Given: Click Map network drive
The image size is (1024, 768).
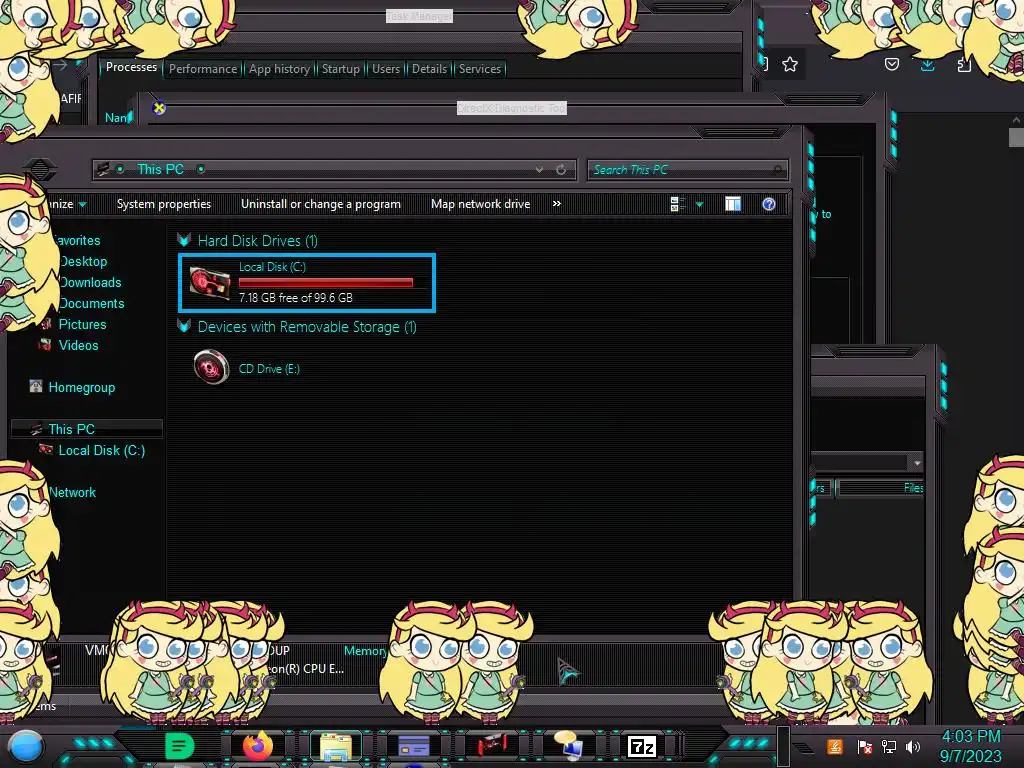Looking at the screenshot, I should click(x=481, y=204).
